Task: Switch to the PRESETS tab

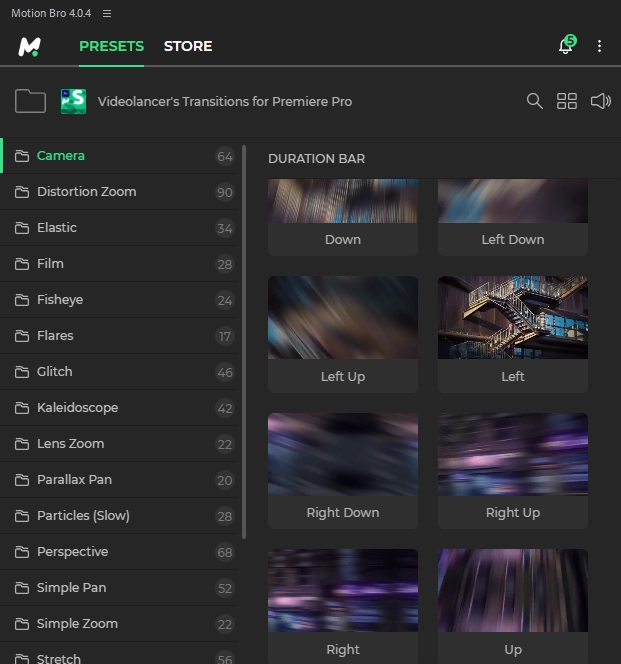Action: [x=111, y=46]
